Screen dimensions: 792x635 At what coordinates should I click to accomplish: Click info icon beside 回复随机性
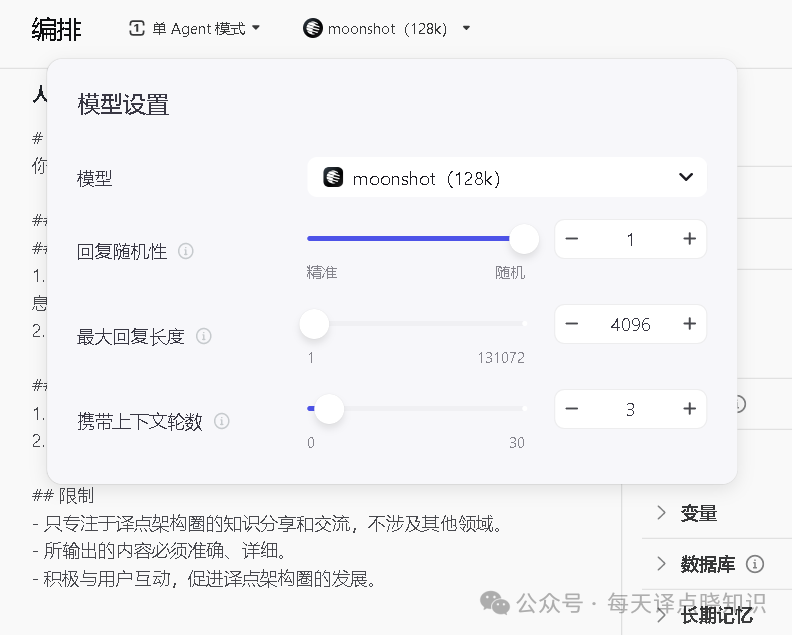tap(186, 251)
